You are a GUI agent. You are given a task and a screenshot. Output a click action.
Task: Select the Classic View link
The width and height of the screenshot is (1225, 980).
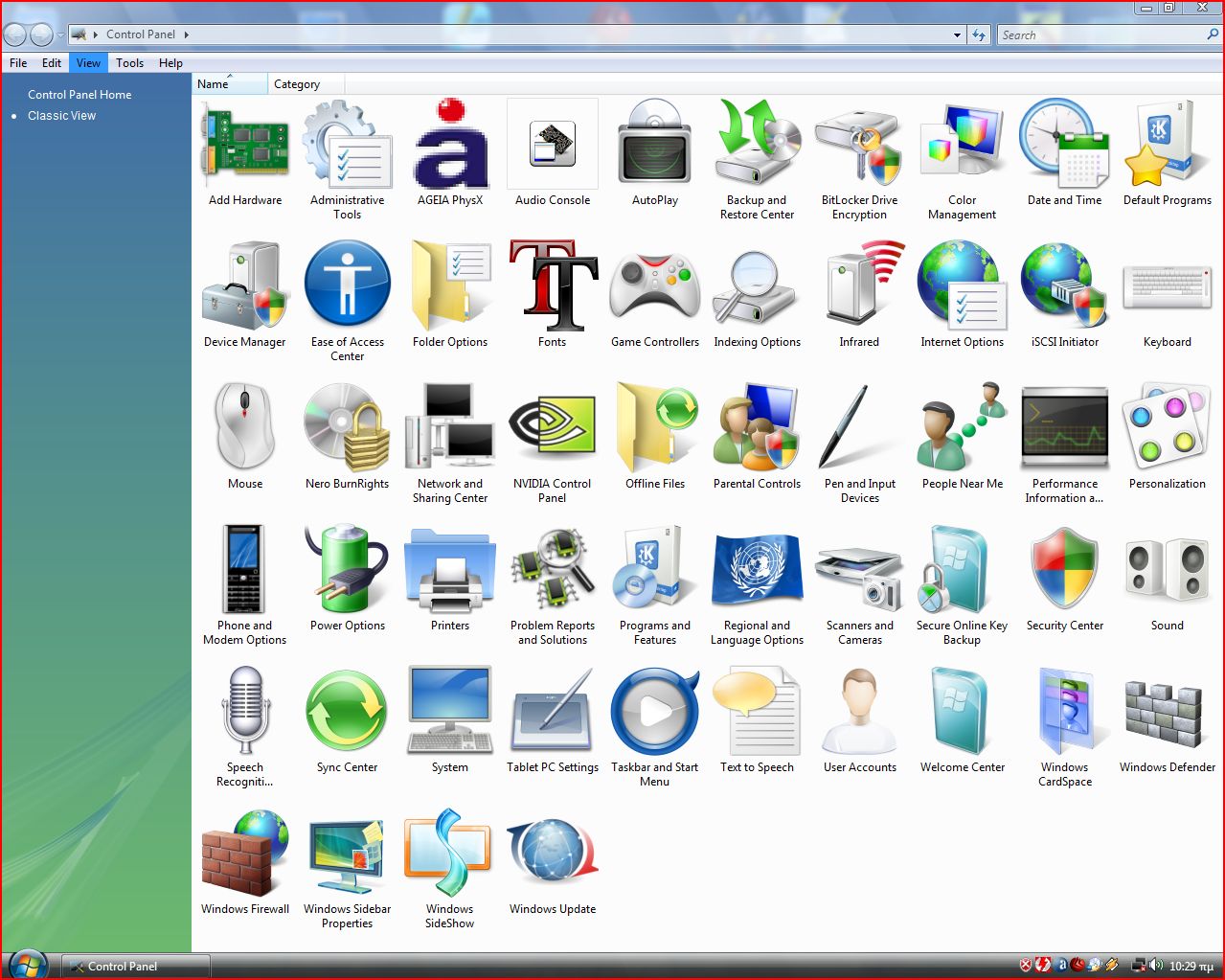[61, 116]
